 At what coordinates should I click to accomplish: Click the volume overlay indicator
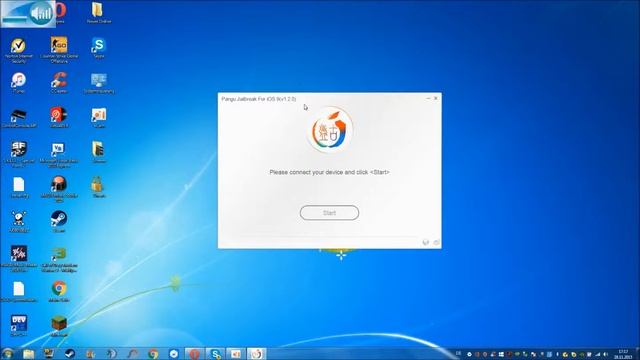pos(29,14)
